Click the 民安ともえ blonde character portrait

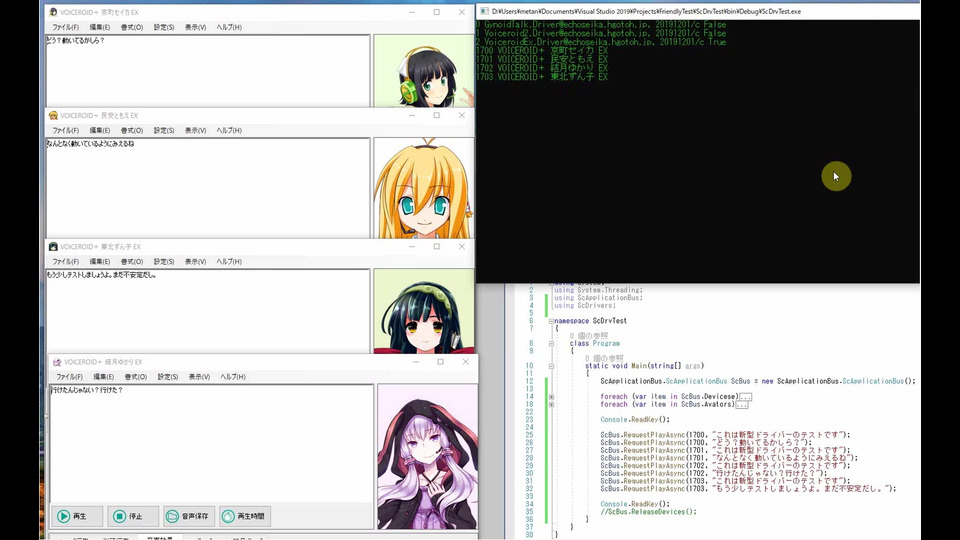tap(424, 187)
